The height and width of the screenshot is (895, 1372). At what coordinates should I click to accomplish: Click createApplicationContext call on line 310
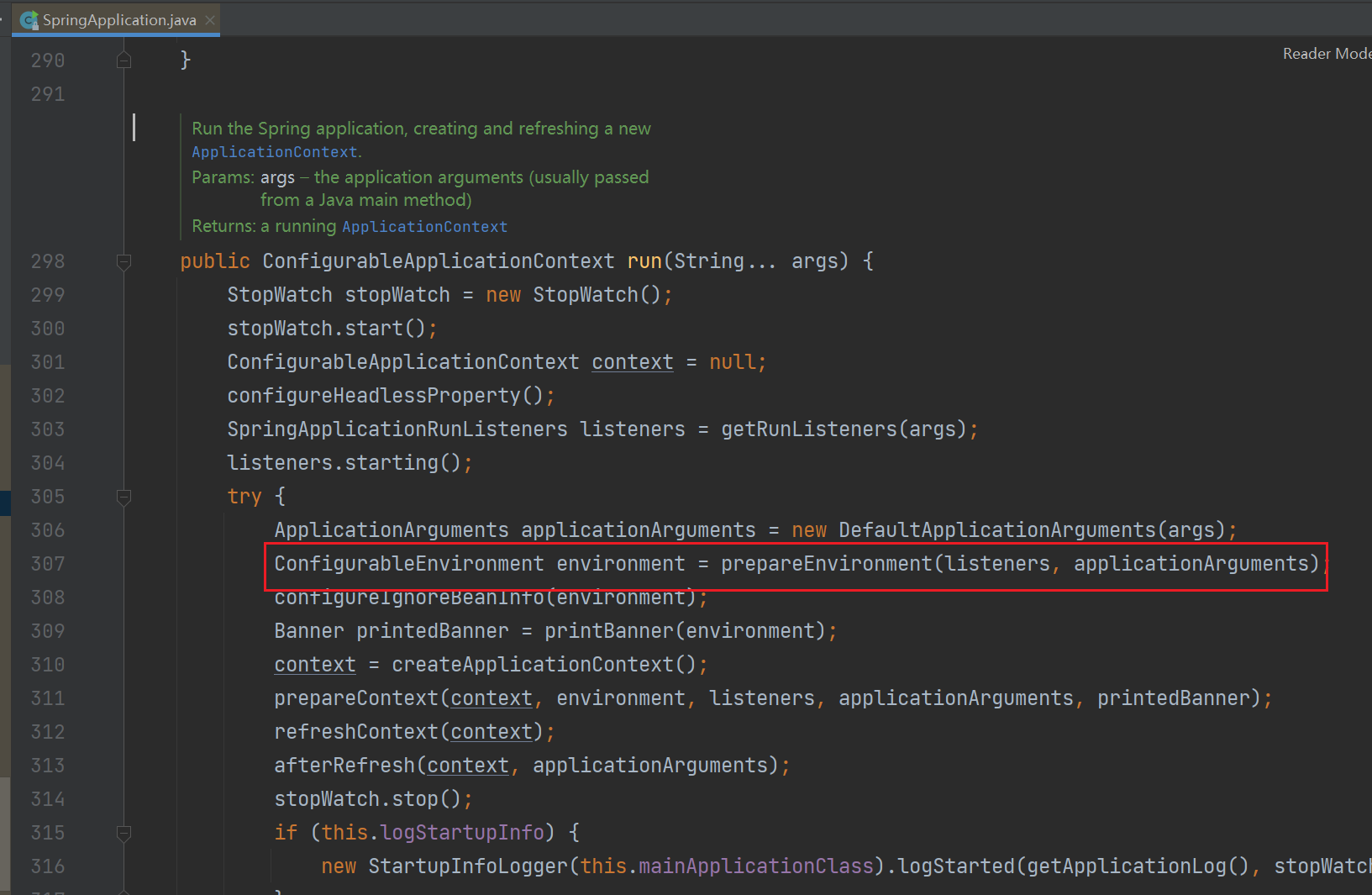click(x=533, y=665)
